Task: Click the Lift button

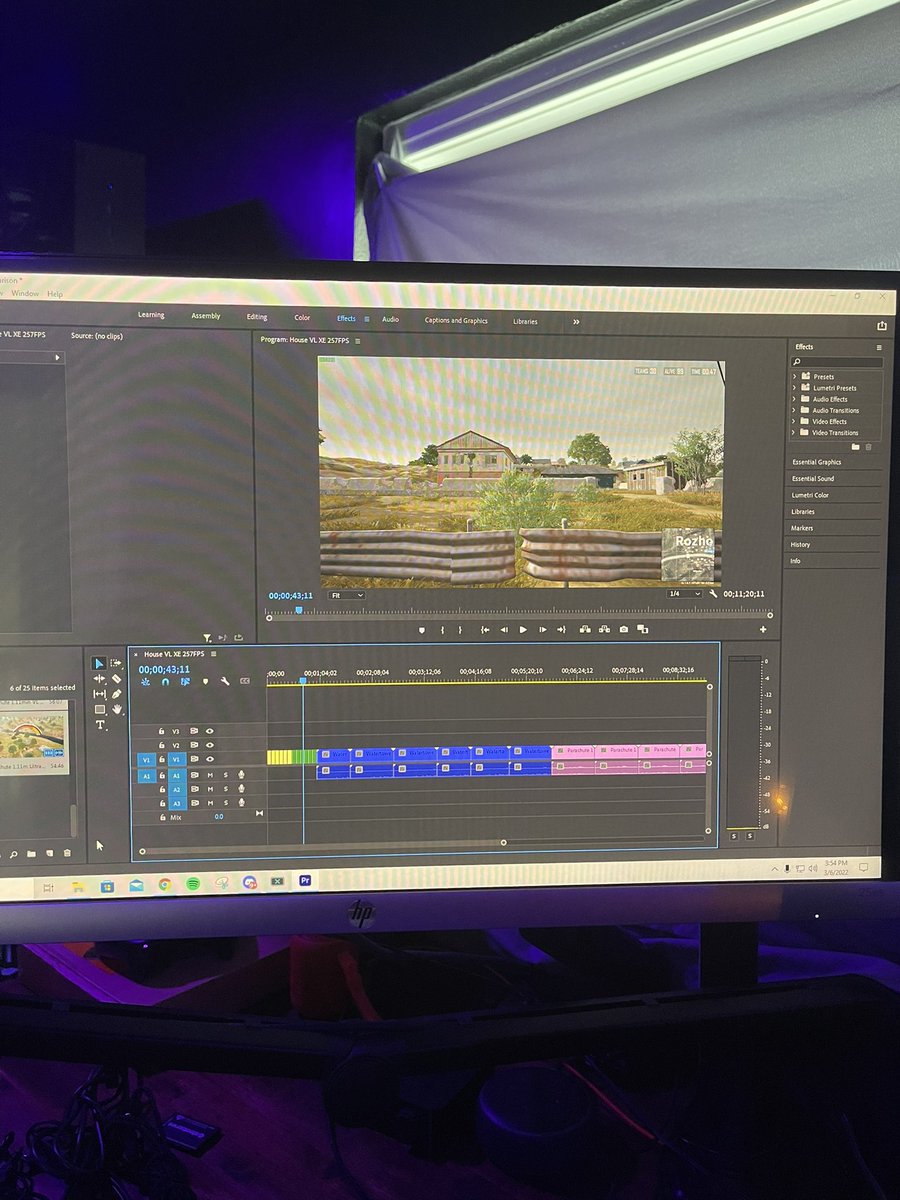Action: click(x=584, y=630)
